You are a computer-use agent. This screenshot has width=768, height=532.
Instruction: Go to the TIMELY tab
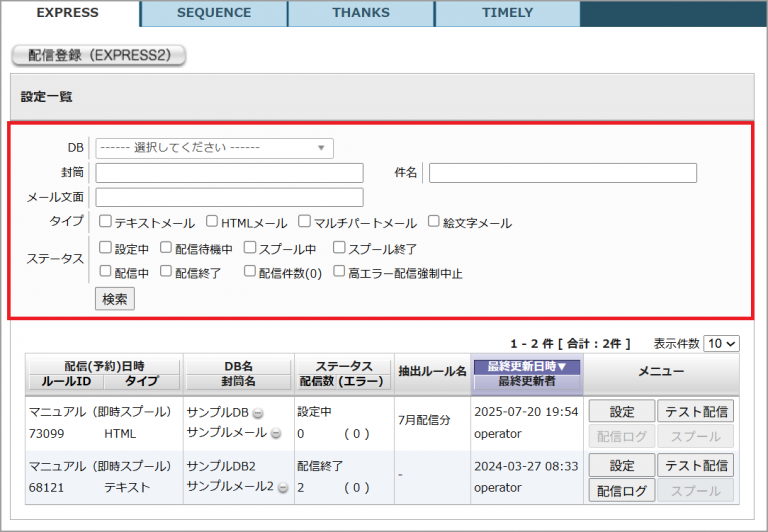[x=507, y=13]
